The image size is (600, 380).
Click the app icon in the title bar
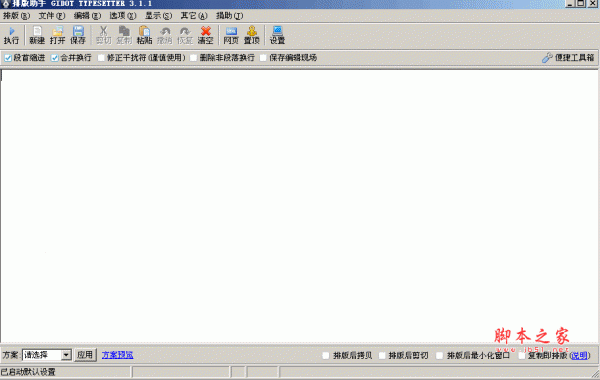(x=5, y=4)
